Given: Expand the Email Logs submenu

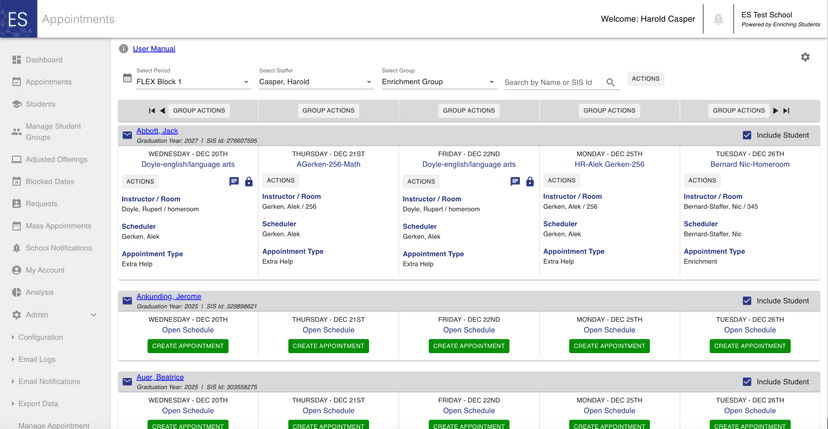Looking at the screenshot, I should pyautogui.click(x=33, y=359).
